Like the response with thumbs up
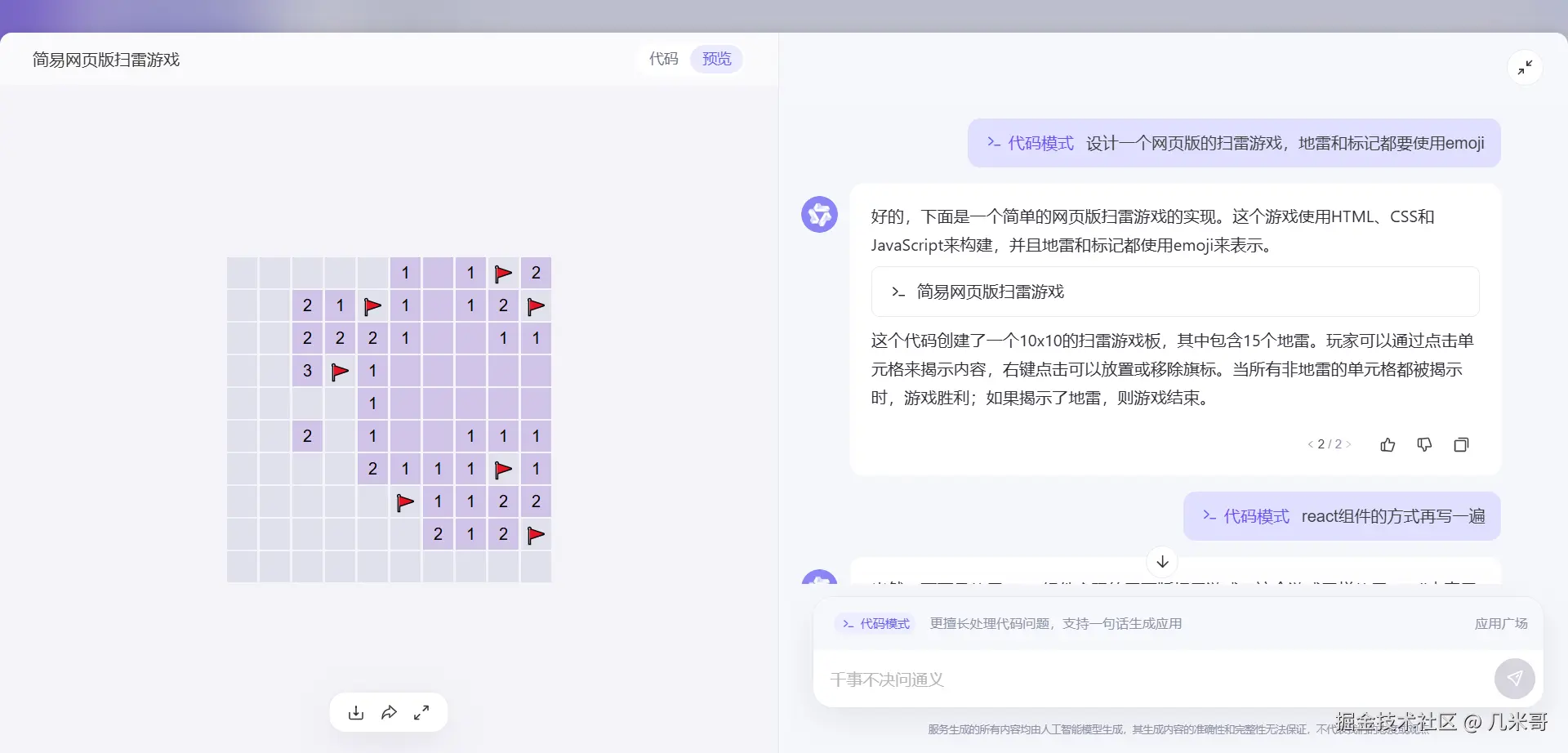Viewport: 1568px width, 753px height. point(1388,444)
